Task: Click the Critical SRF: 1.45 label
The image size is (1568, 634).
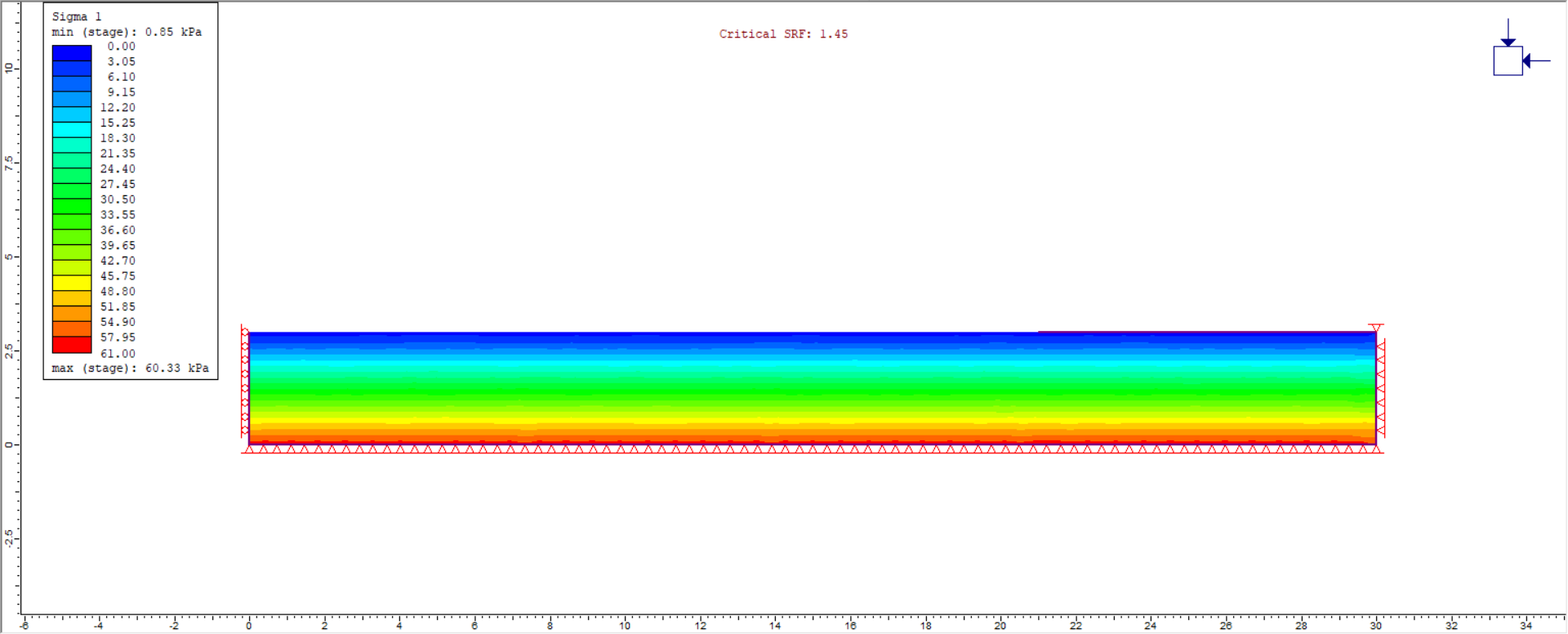Action: click(783, 34)
